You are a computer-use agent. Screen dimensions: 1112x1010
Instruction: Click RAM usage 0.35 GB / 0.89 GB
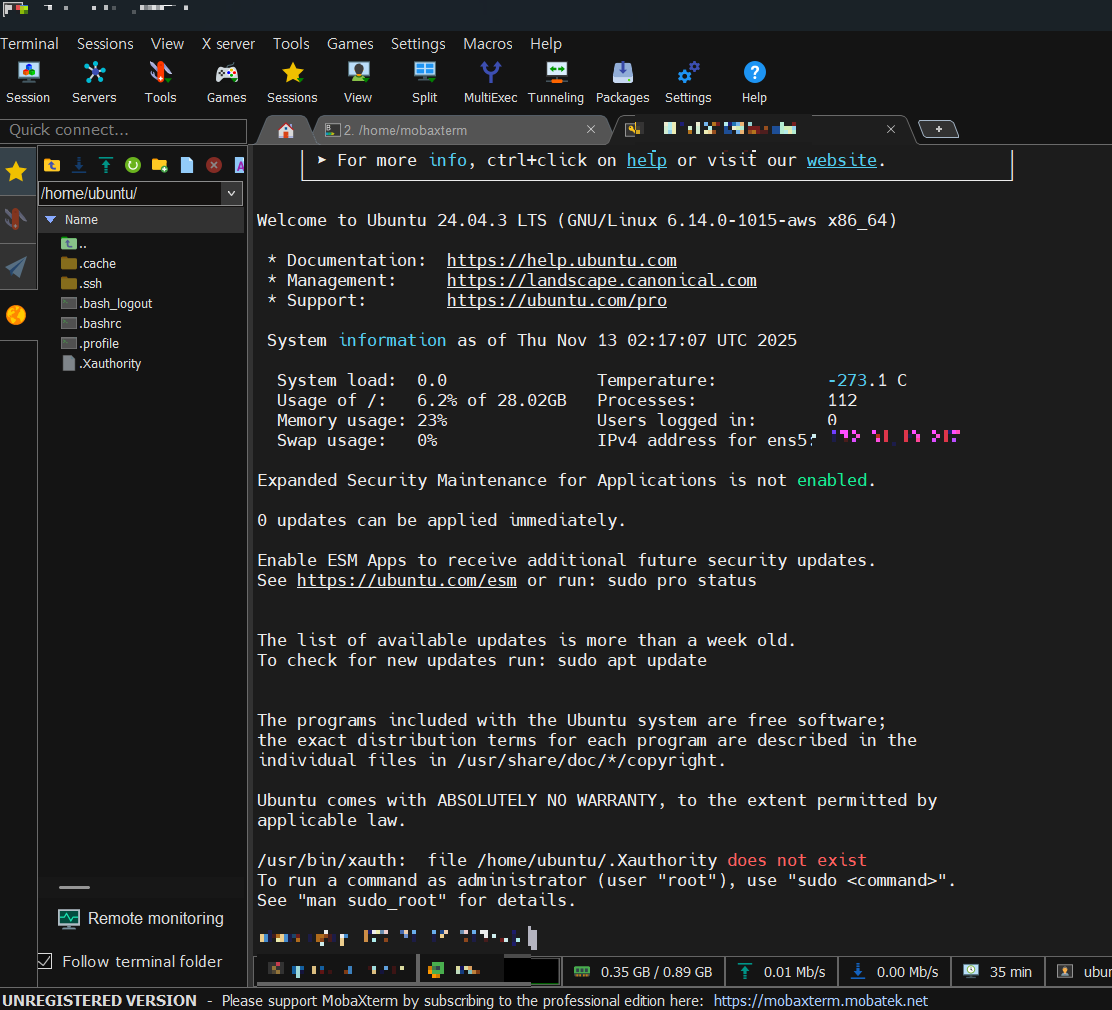click(643, 972)
